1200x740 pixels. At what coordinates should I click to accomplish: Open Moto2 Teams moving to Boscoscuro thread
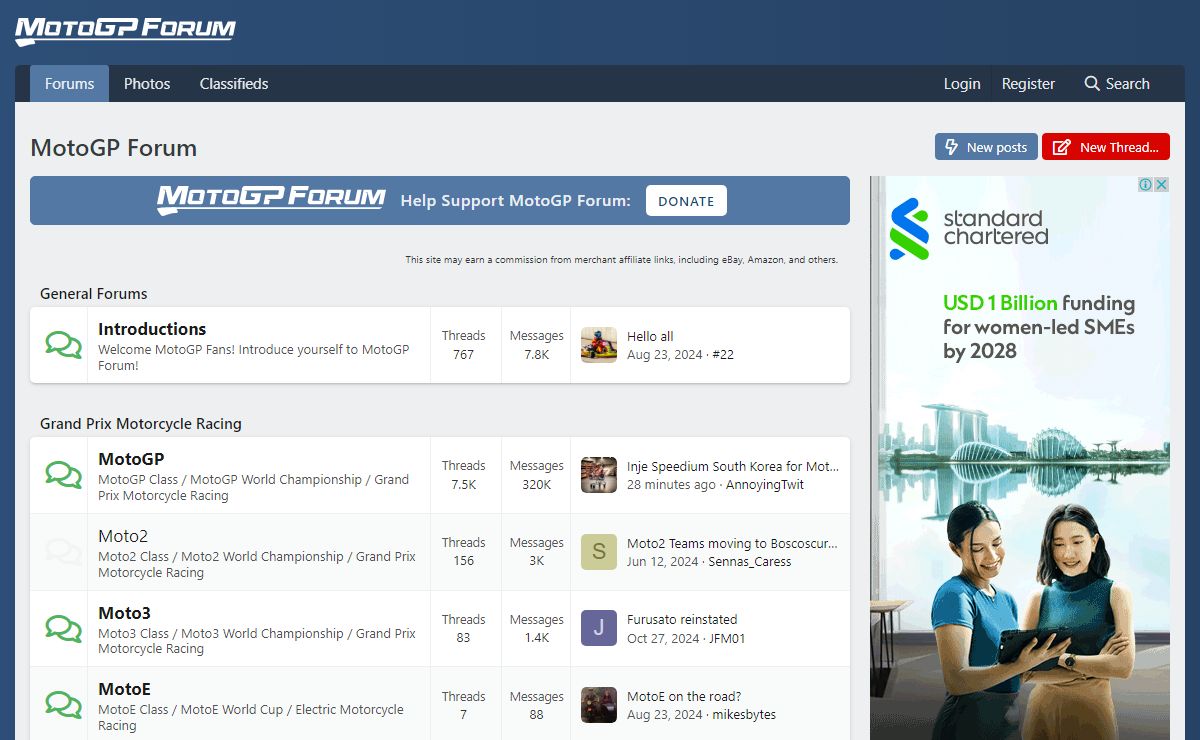pyautogui.click(x=732, y=544)
